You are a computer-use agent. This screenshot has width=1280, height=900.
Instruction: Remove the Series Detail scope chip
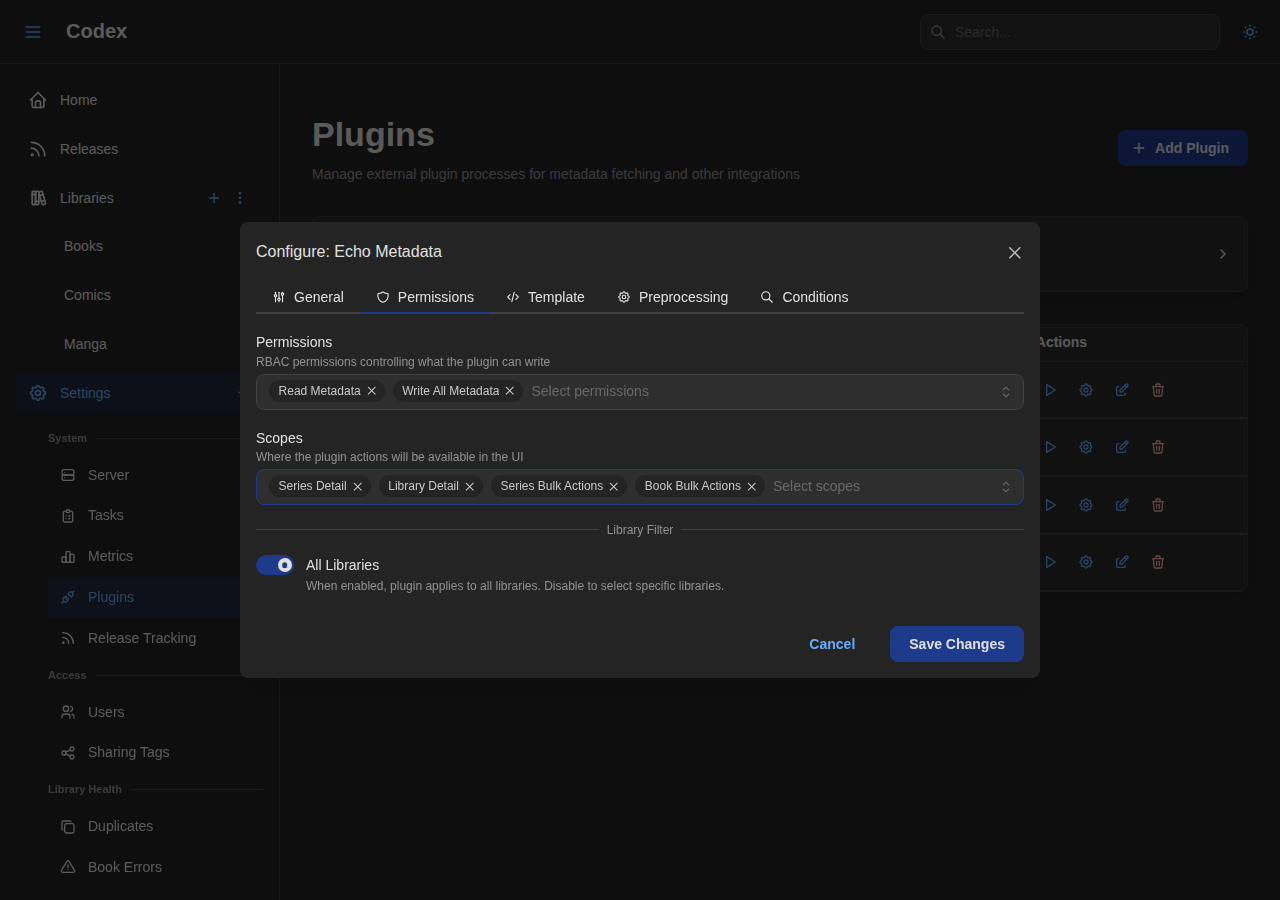pyautogui.click(x=358, y=486)
